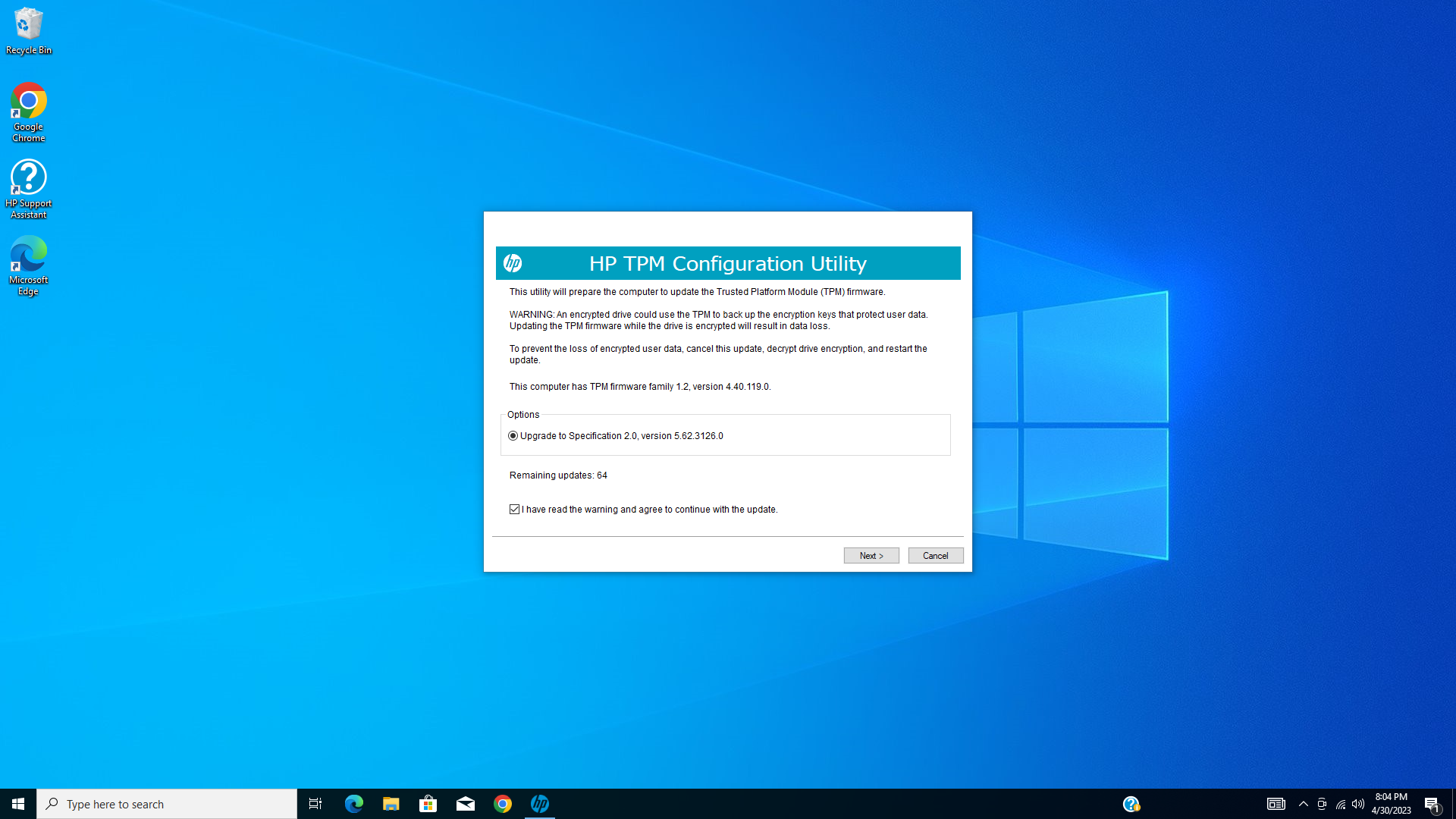Image resolution: width=1456 pixels, height=819 pixels.
Task: Open the Microsoft Store from the taskbar
Action: pos(428,803)
